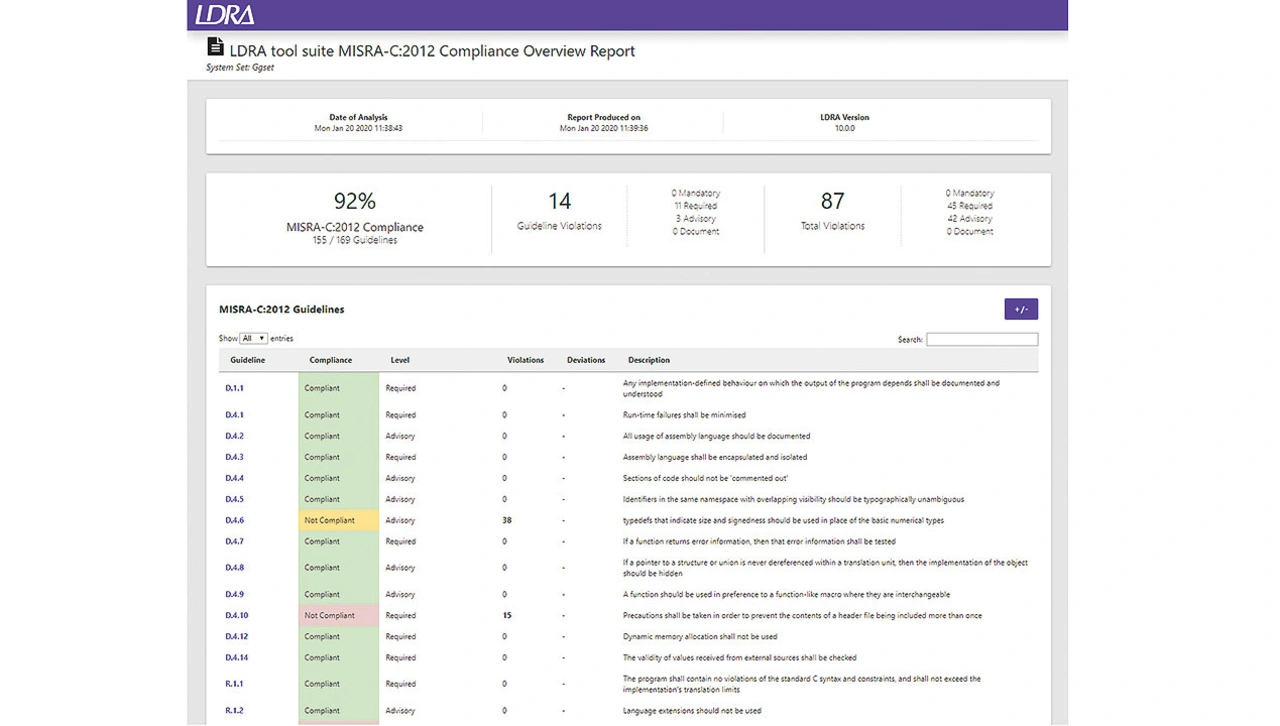Sort table by Compliance column header
Screen dimensions: 1280x726
tap(330, 360)
